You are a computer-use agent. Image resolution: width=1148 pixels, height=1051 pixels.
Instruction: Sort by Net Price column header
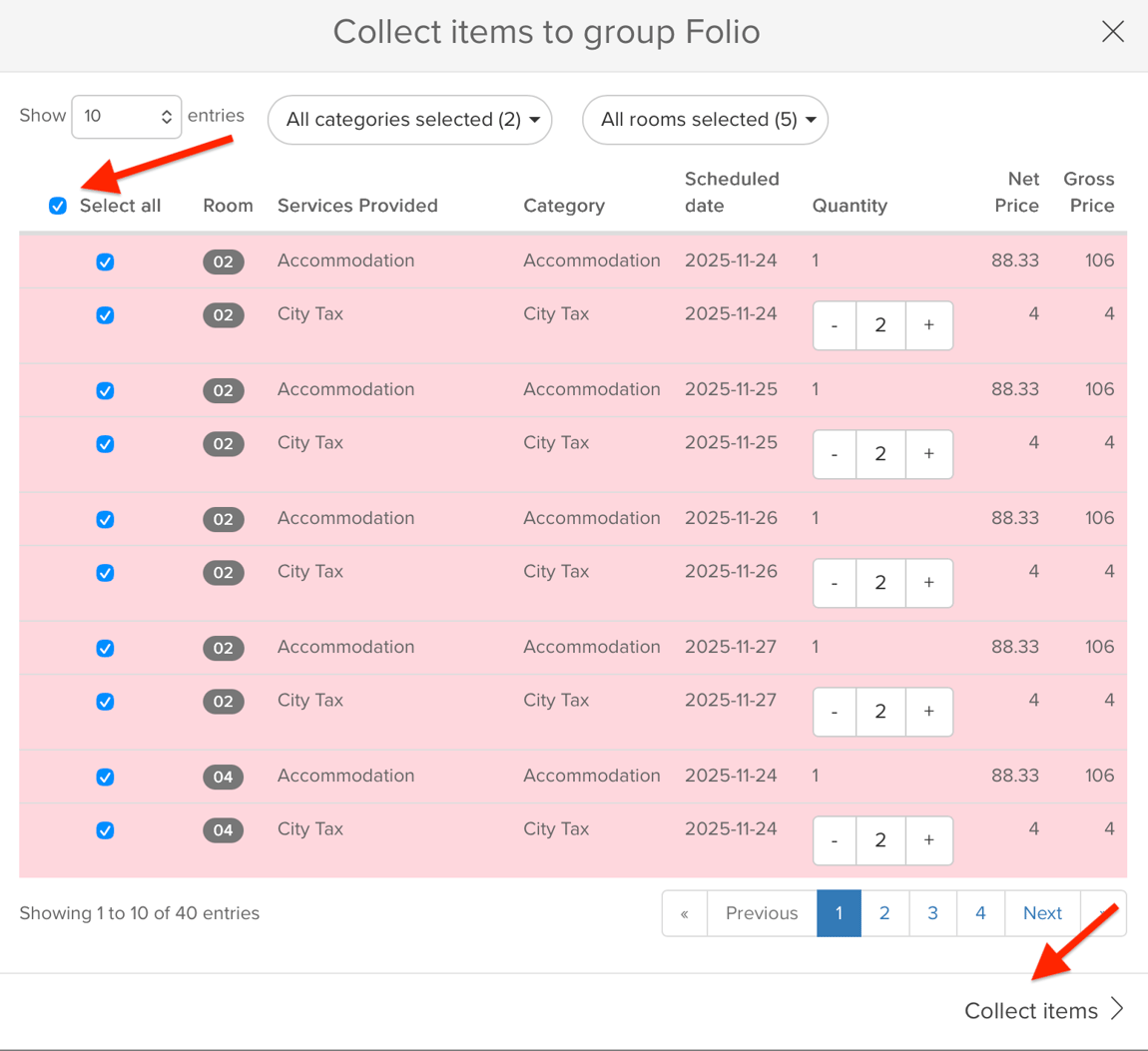tap(1016, 193)
